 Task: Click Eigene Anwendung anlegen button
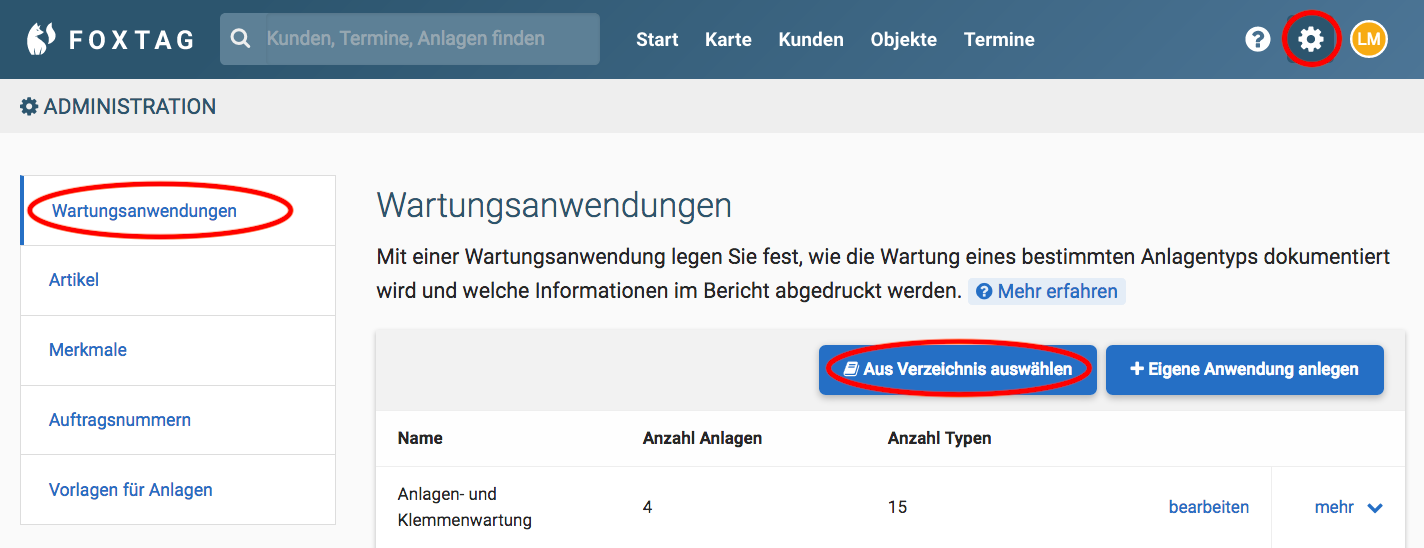click(1245, 370)
